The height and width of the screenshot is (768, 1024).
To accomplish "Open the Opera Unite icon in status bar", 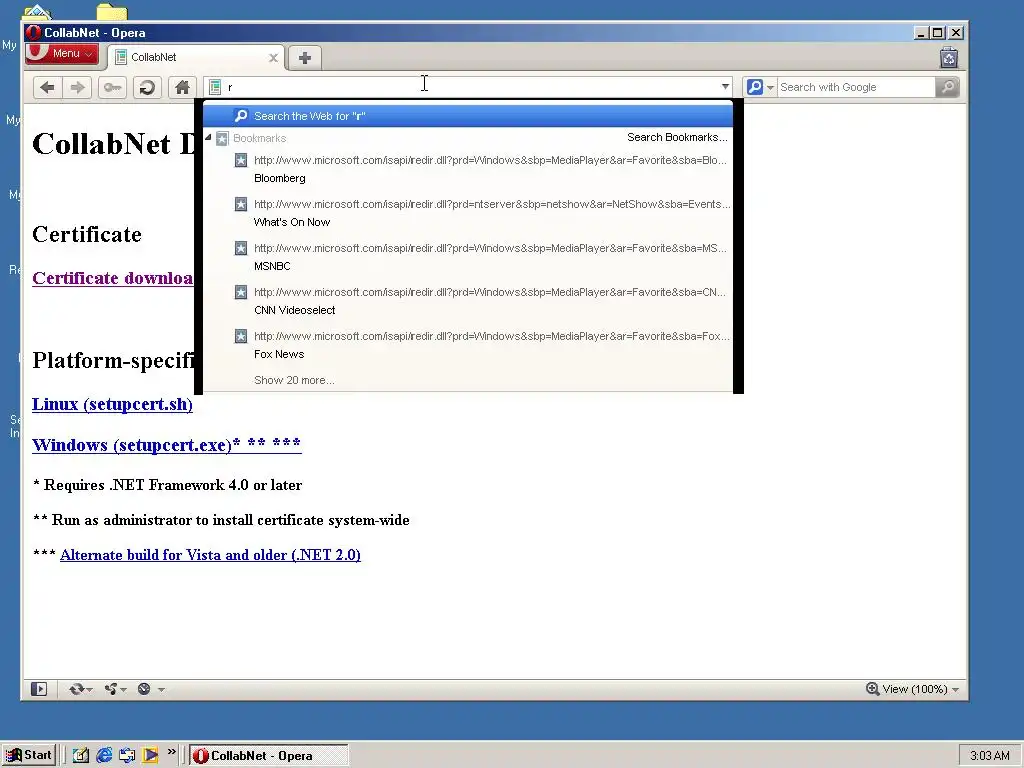I will pos(110,689).
